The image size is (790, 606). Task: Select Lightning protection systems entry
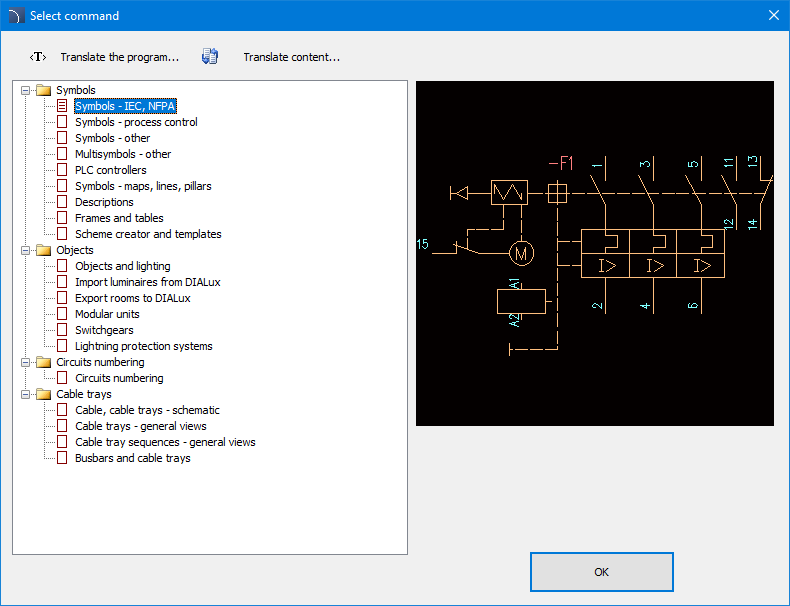143,346
